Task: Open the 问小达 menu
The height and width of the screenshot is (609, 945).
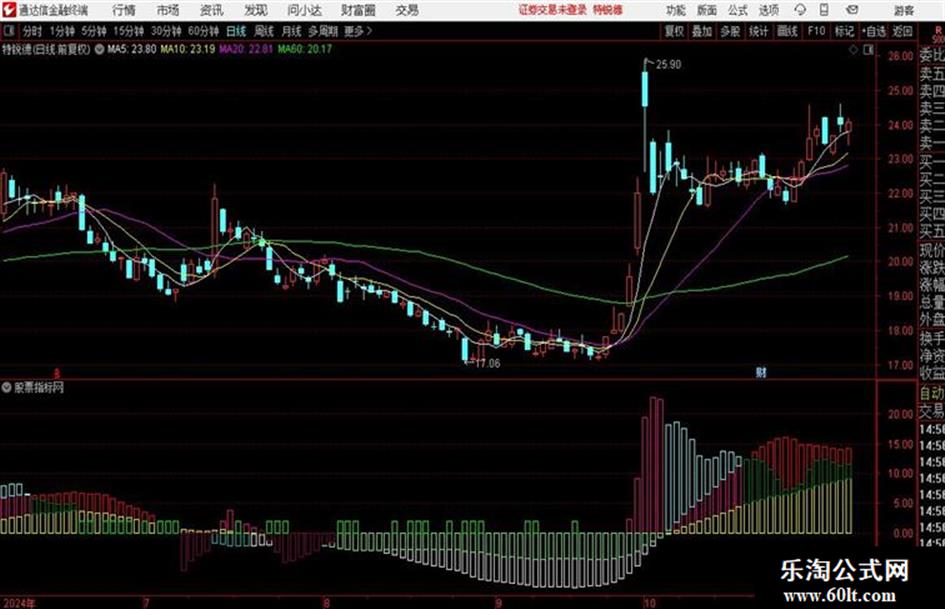Action: (x=304, y=10)
